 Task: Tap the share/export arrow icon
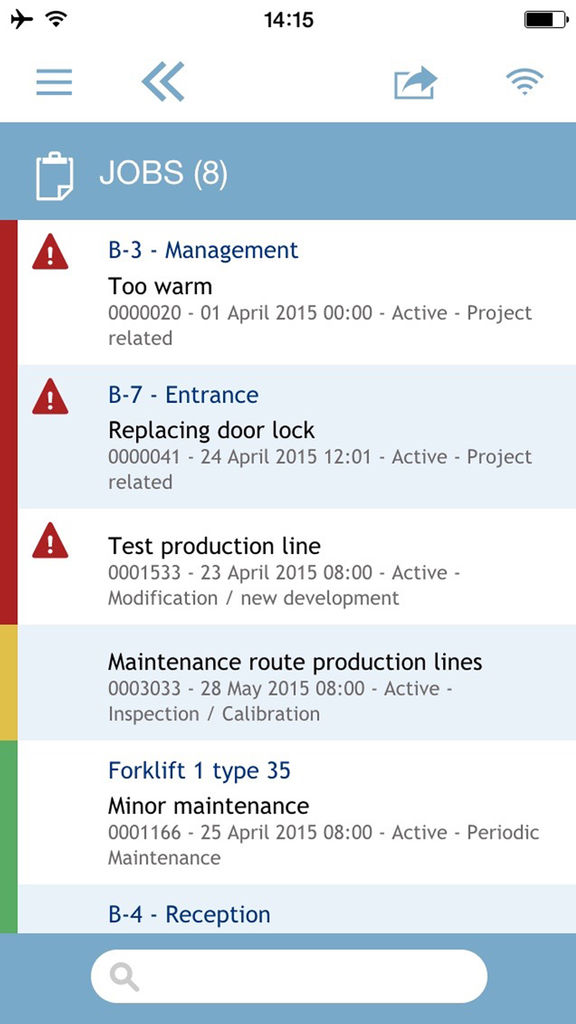[415, 83]
